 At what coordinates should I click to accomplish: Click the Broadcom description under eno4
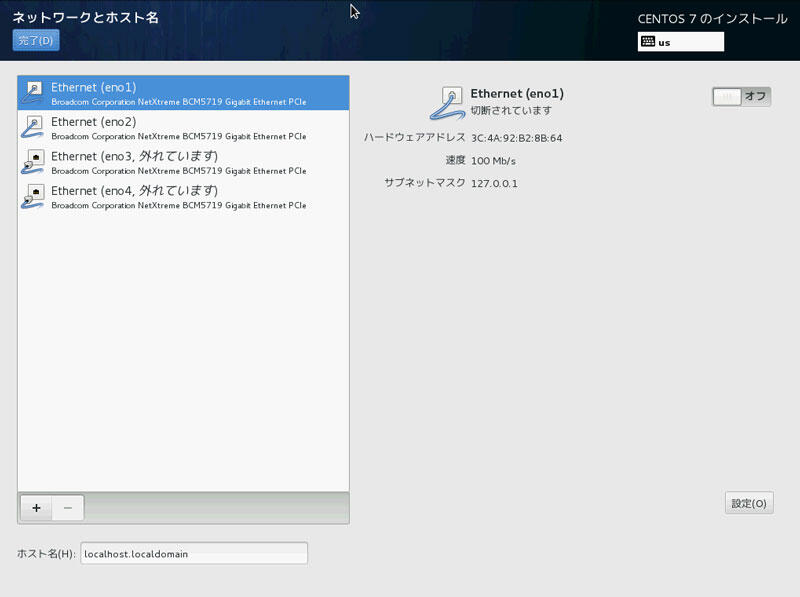179,205
